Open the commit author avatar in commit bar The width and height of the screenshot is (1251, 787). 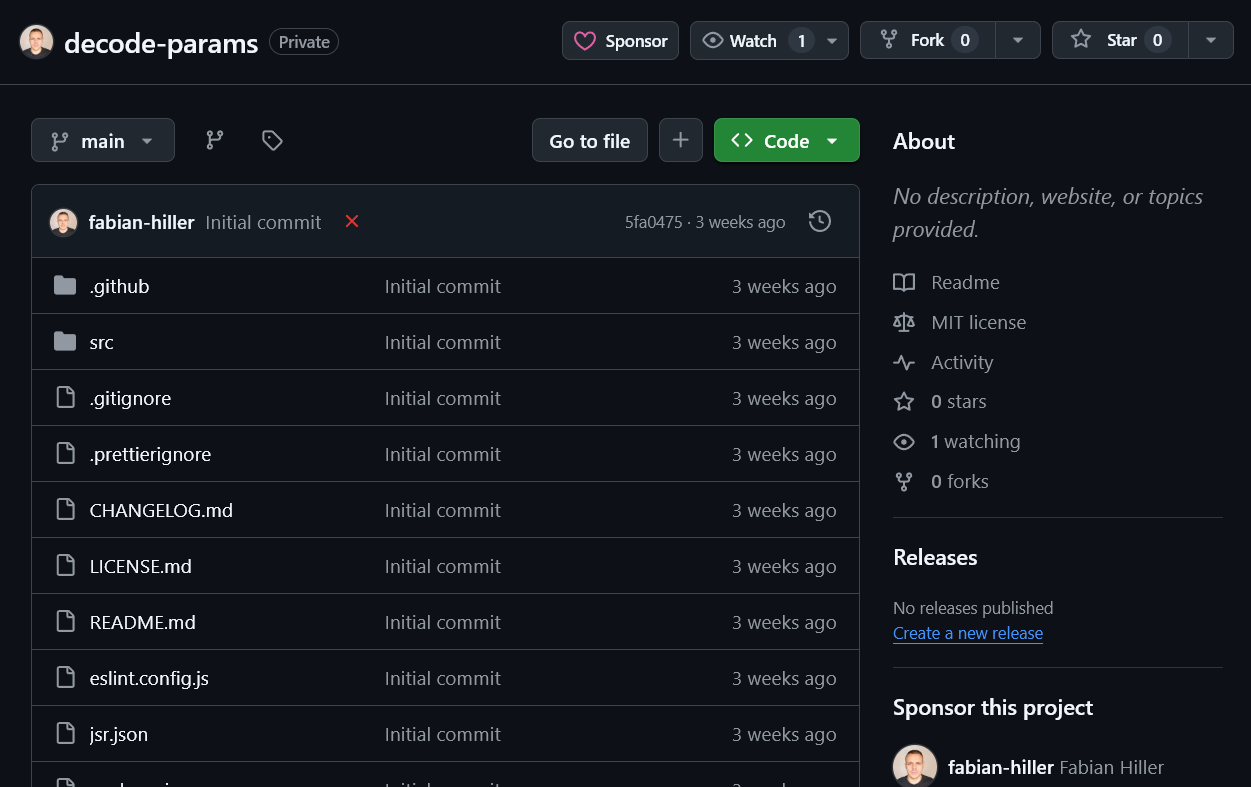tap(63, 222)
